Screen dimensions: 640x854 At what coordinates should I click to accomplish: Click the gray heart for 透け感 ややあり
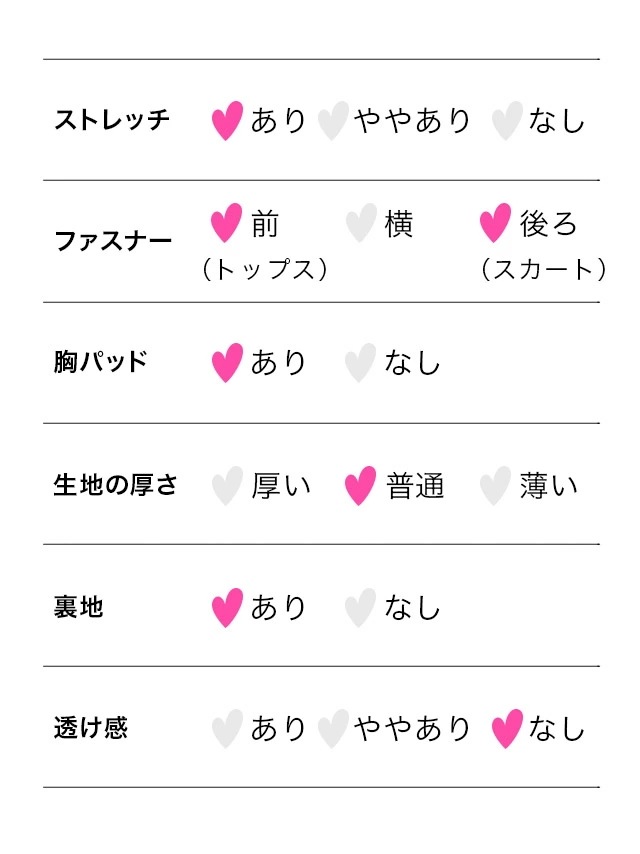[x=333, y=729]
